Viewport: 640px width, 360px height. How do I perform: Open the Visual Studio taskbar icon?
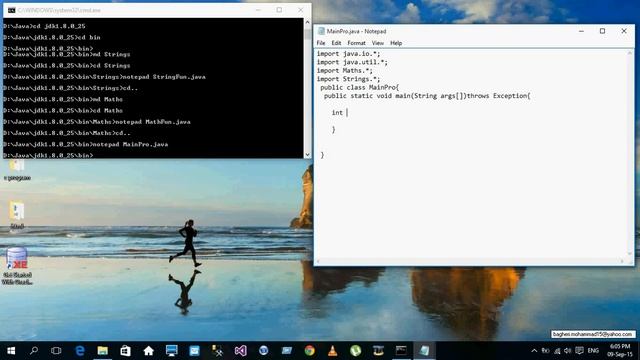pos(240,351)
